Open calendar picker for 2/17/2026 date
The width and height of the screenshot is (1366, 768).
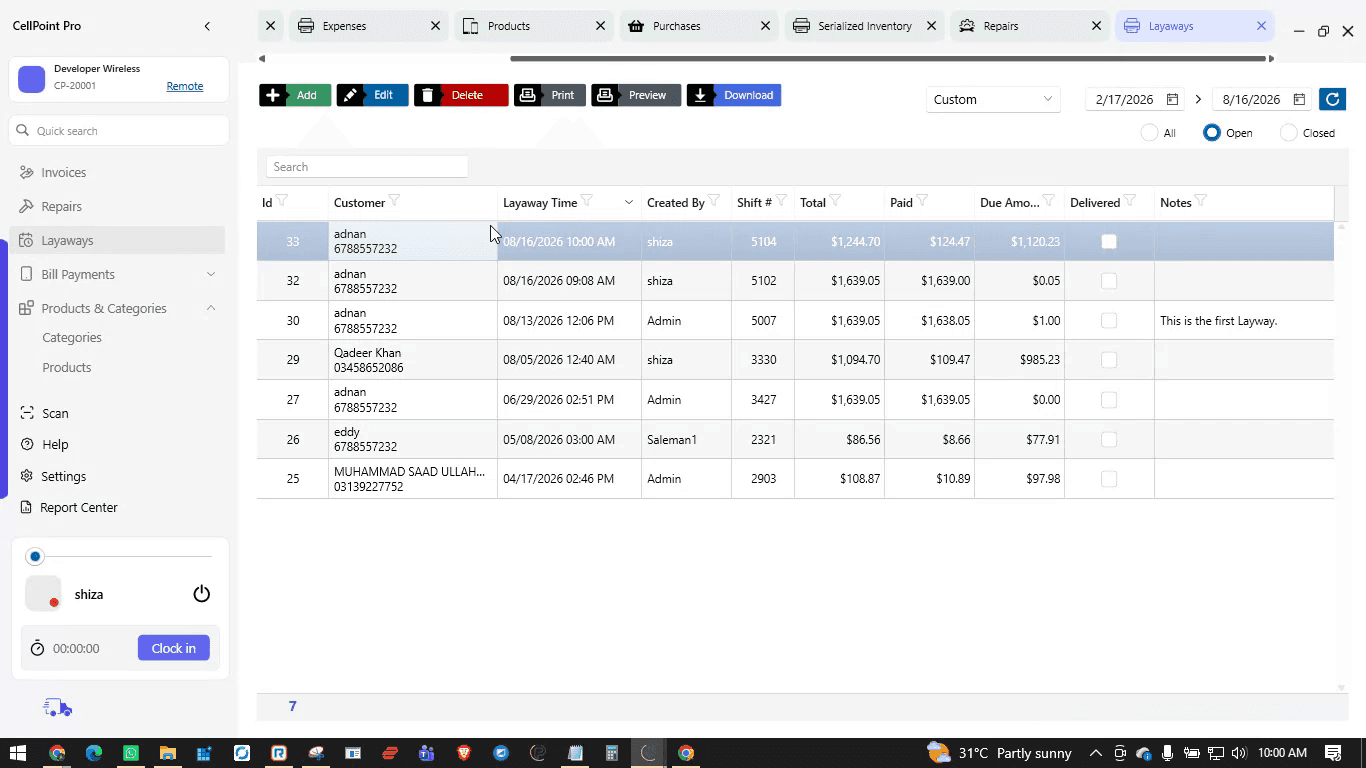point(1172,99)
